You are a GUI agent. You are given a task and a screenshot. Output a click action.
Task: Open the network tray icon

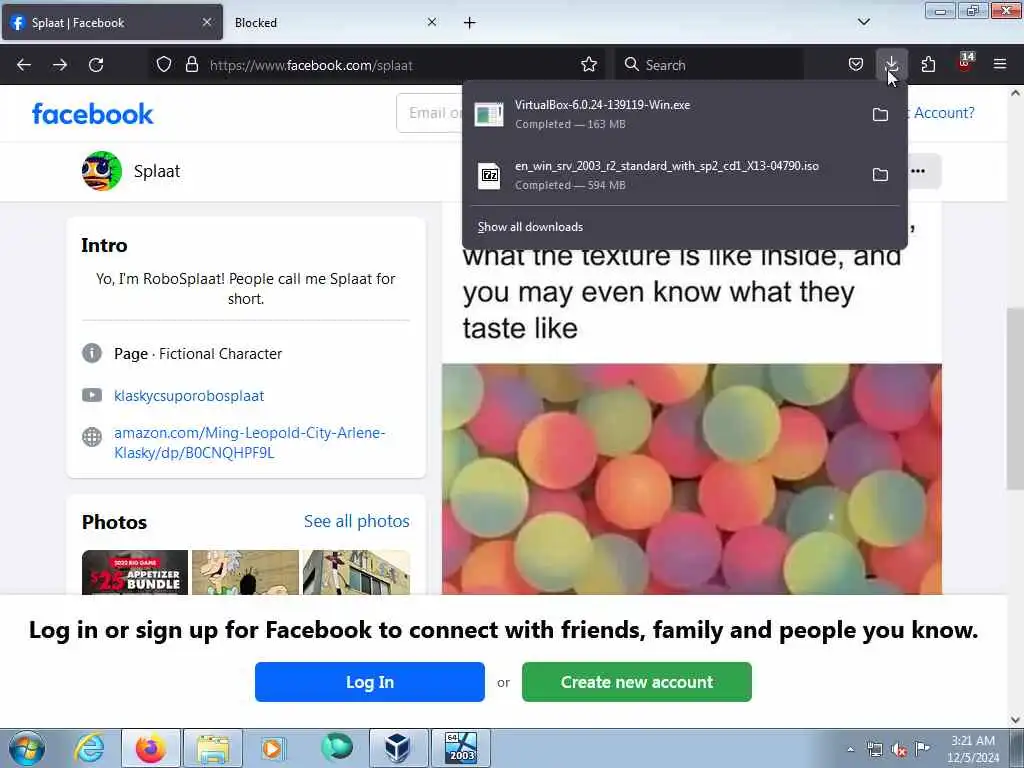(x=874, y=750)
